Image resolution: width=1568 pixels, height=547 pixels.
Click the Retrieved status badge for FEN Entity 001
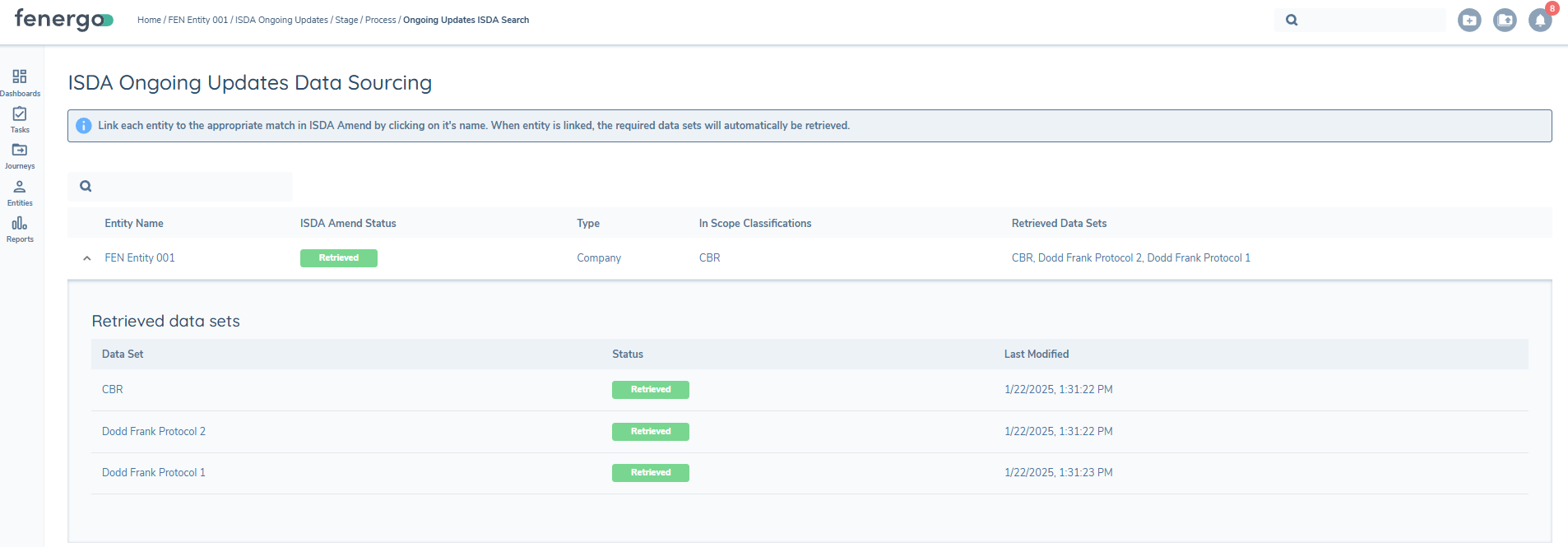point(339,258)
